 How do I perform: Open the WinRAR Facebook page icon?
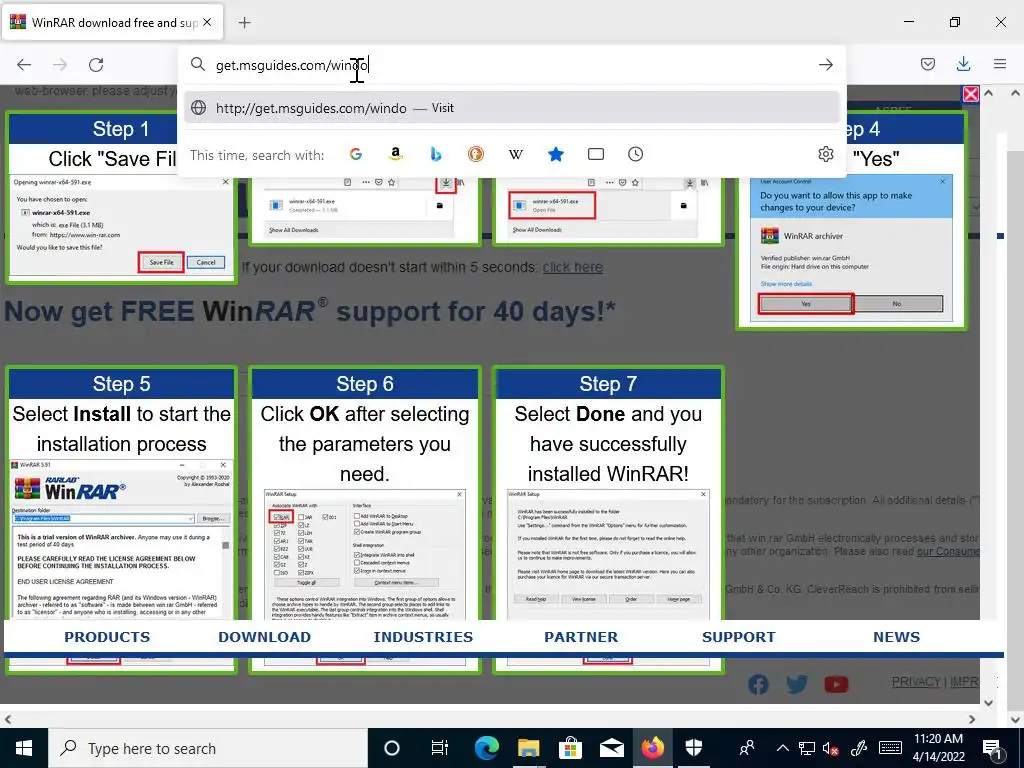(758, 684)
